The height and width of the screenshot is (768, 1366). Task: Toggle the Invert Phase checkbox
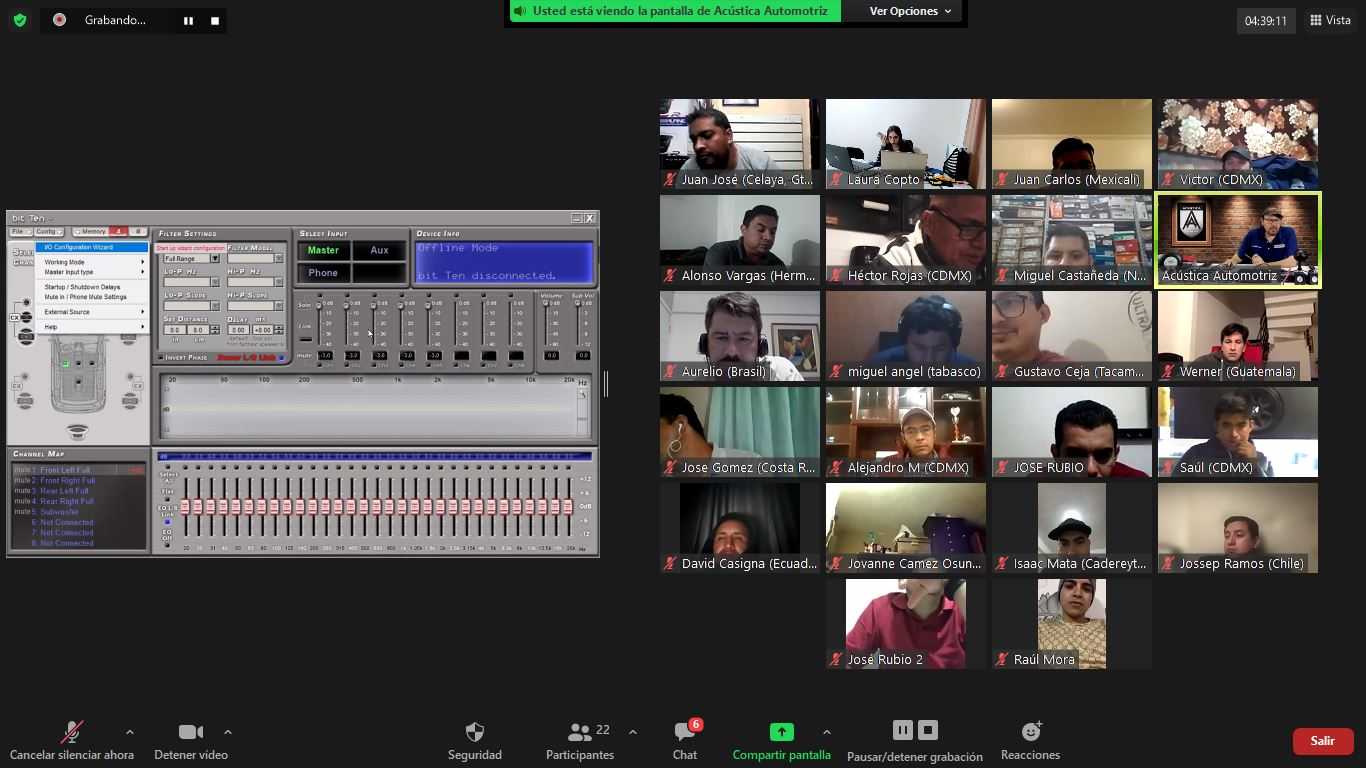click(160, 357)
